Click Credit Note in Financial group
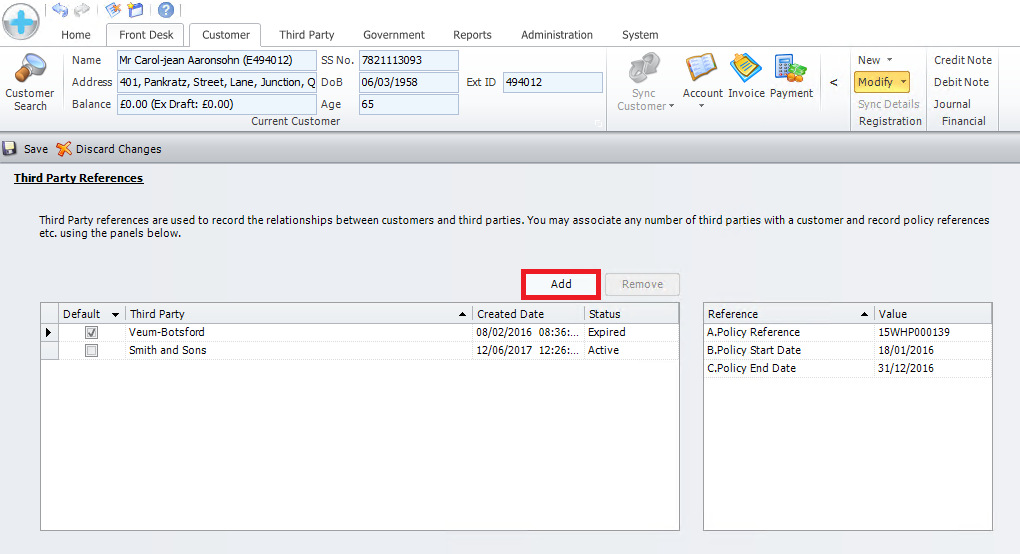Viewport: 1020px width, 554px height. pyautogui.click(x=961, y=60)
